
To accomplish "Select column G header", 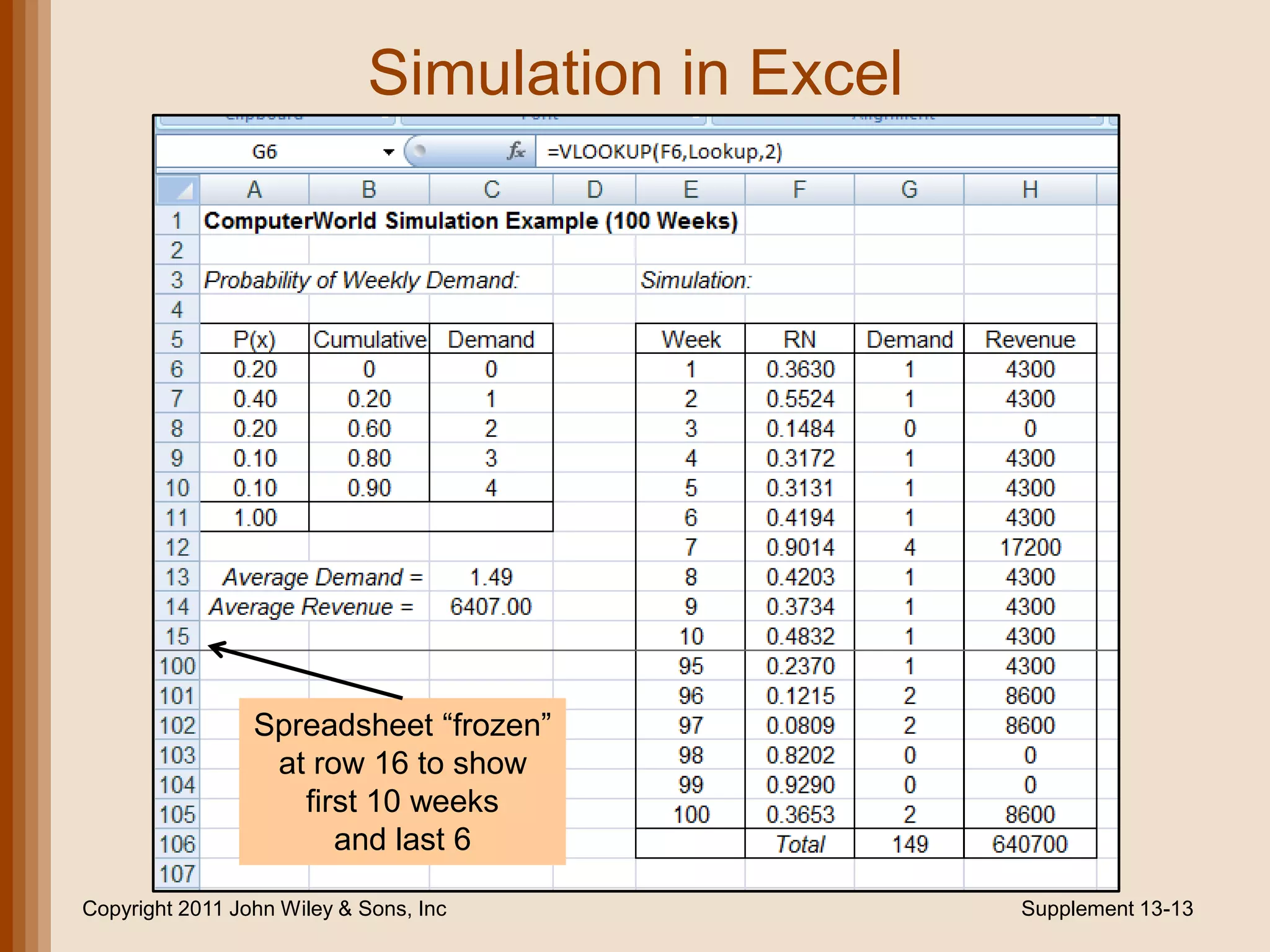I will (909, 190).
